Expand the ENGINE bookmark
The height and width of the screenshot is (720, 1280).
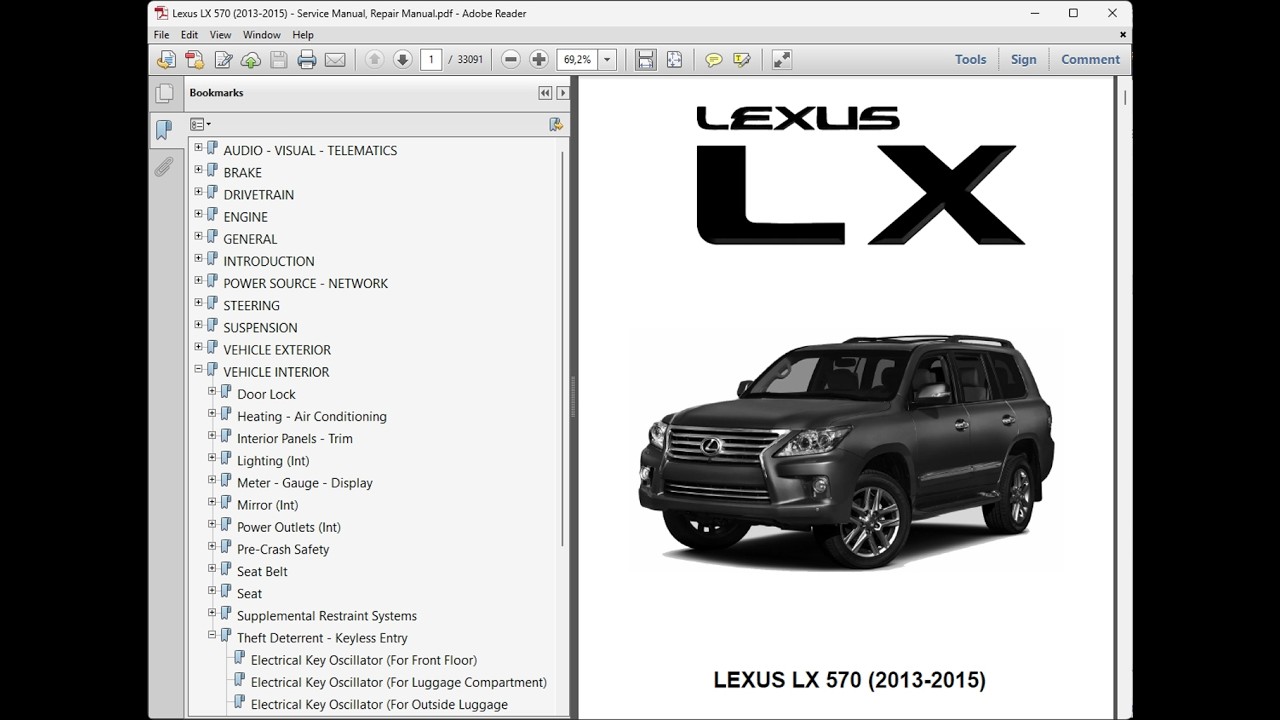pos(198,214)
